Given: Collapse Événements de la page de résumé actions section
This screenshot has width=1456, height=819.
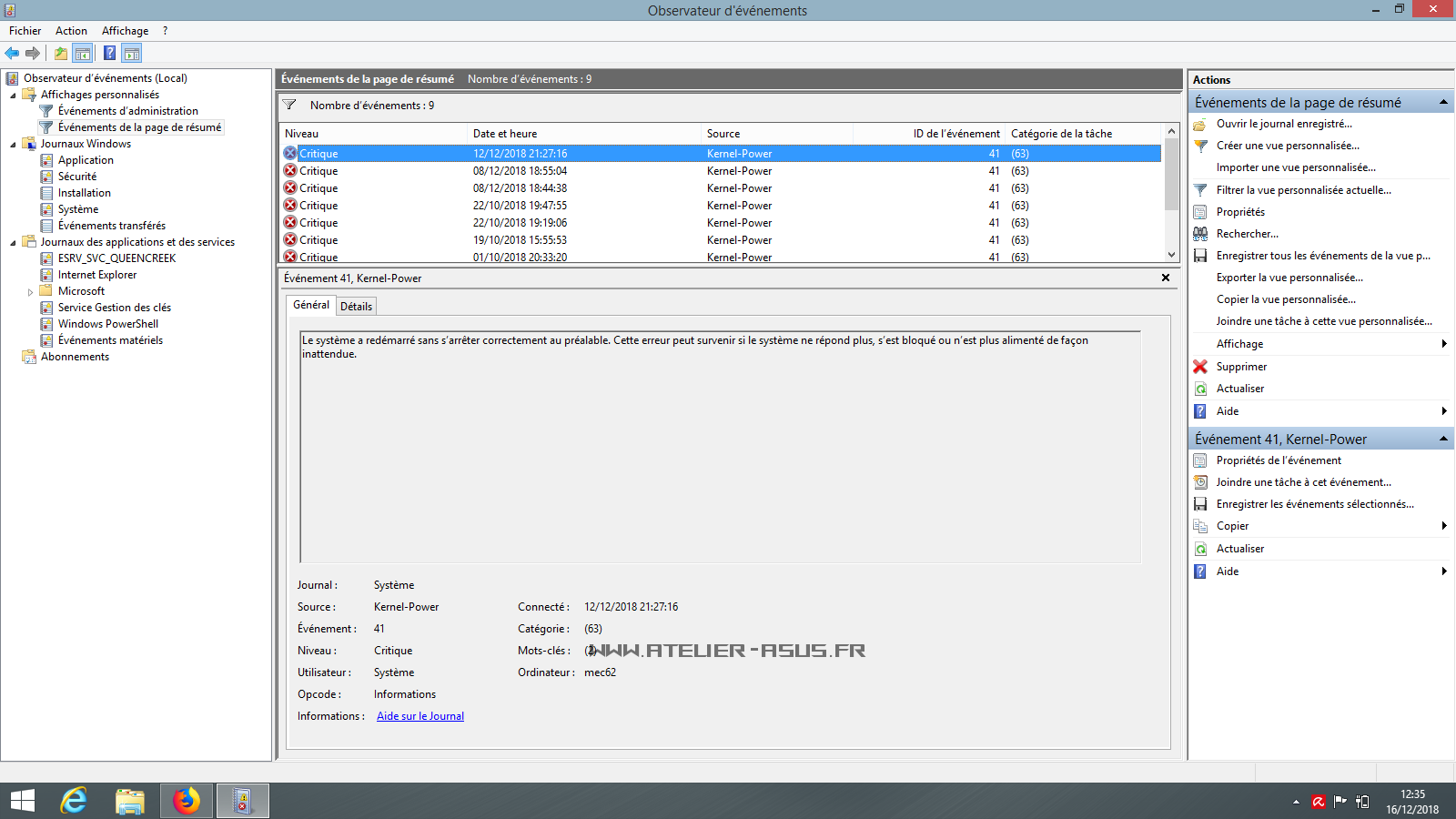Looking at the screenshot, I should coord(1443,102).
